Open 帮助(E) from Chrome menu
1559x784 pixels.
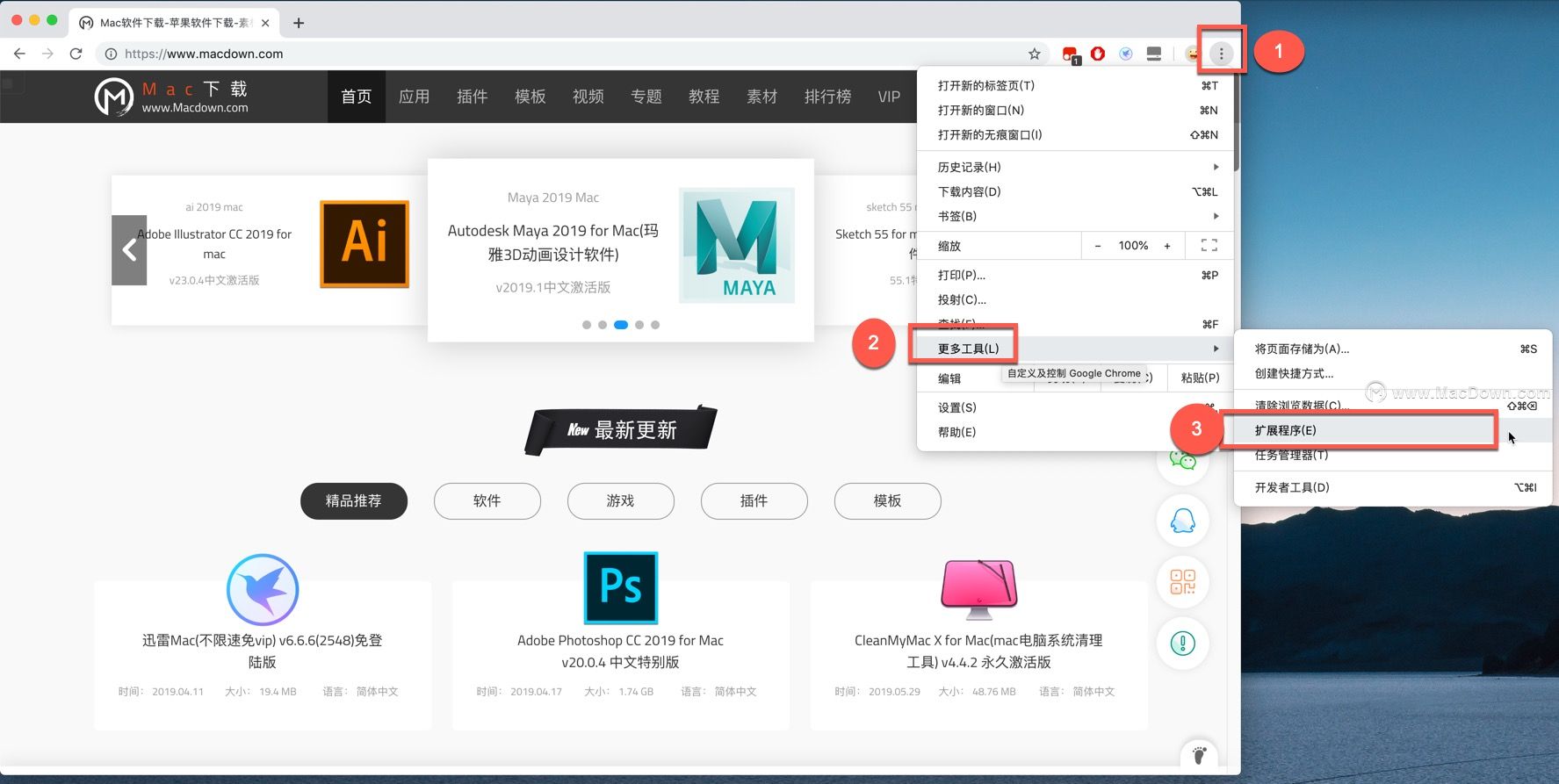(1075, 432)
